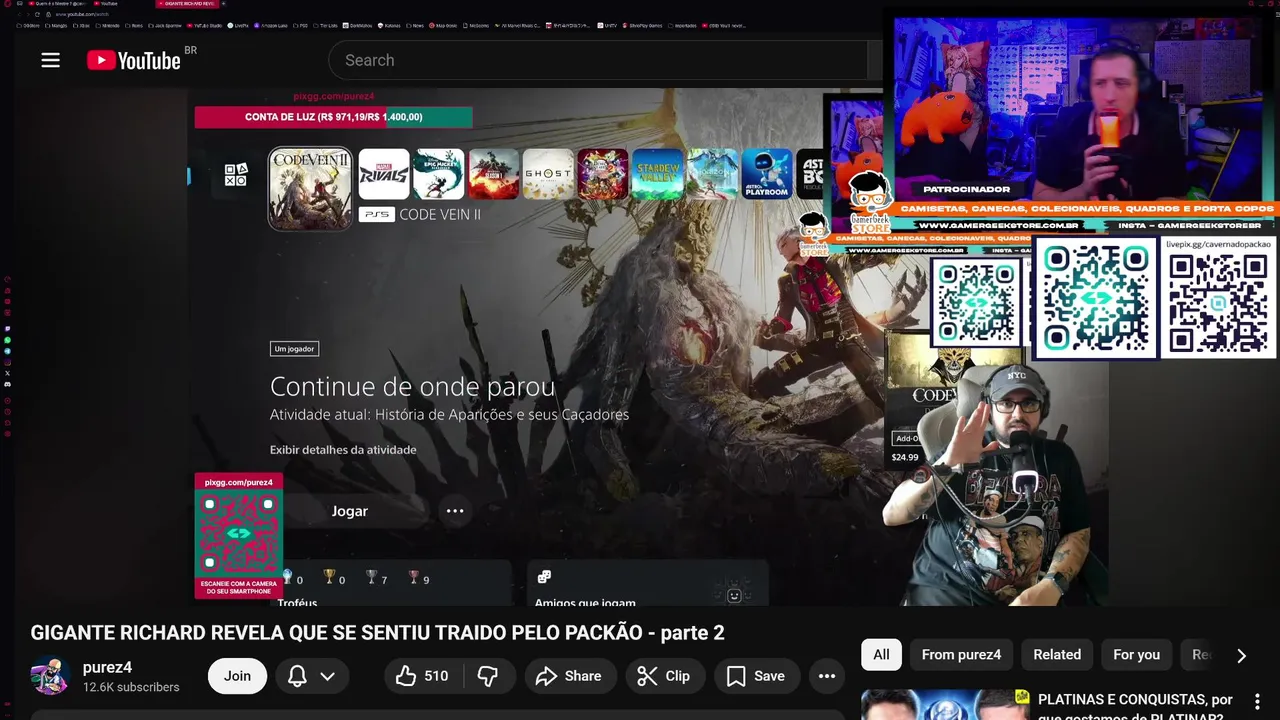The image size is (1280, 720).
Task: Select the All filter chip
Action: [x=881, y=655]
